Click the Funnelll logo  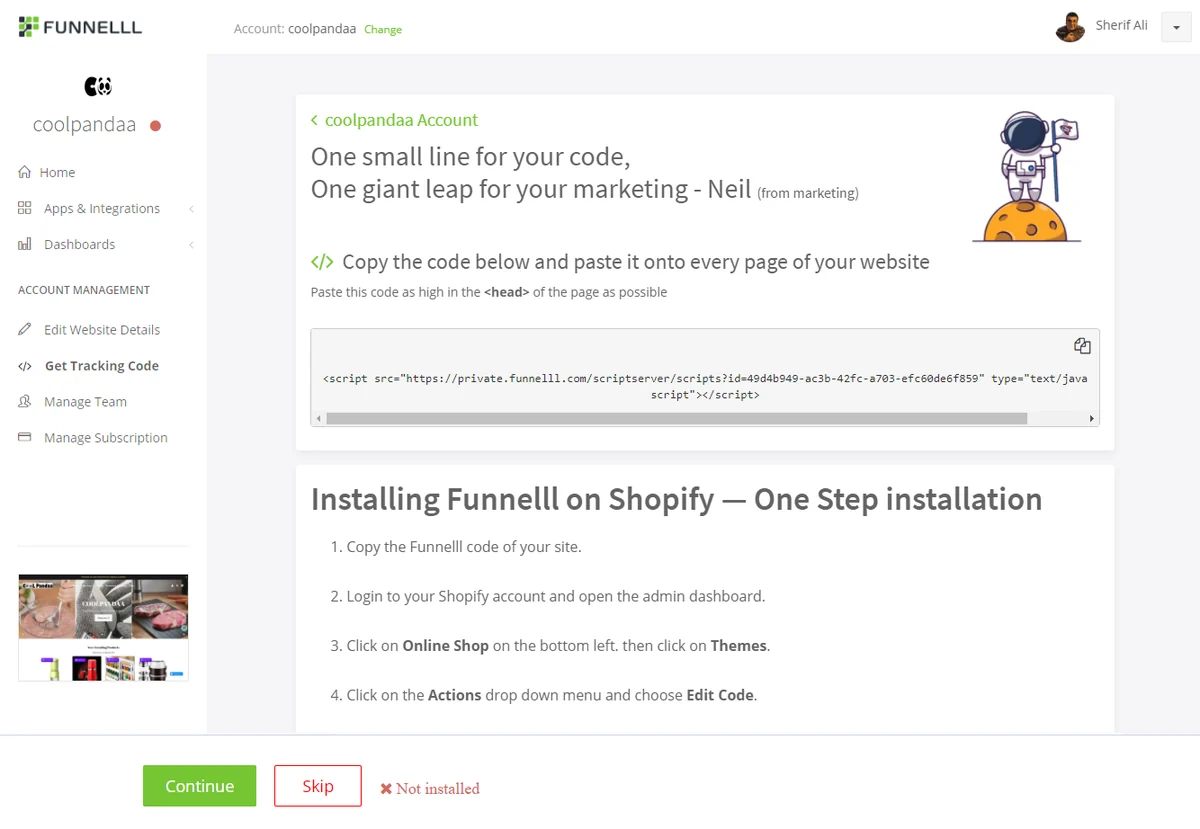coord(80,27)
